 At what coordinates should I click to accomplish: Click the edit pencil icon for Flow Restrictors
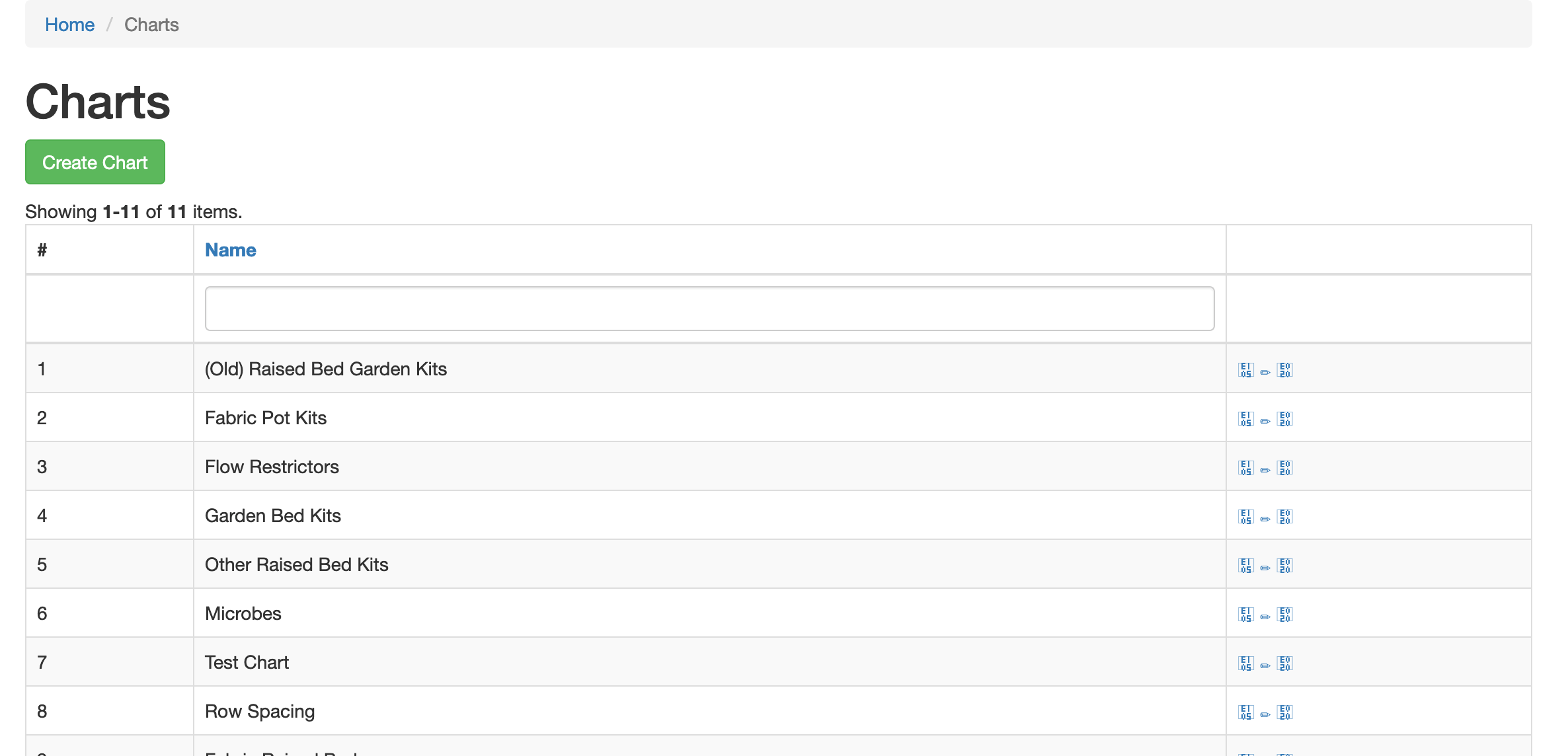(1265, 467)
